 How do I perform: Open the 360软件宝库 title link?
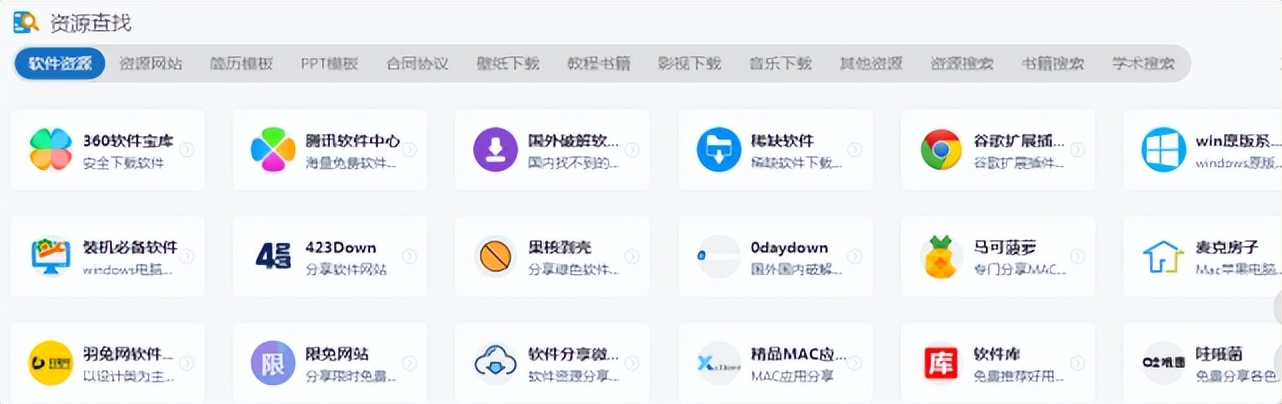(x=128, y=141)
